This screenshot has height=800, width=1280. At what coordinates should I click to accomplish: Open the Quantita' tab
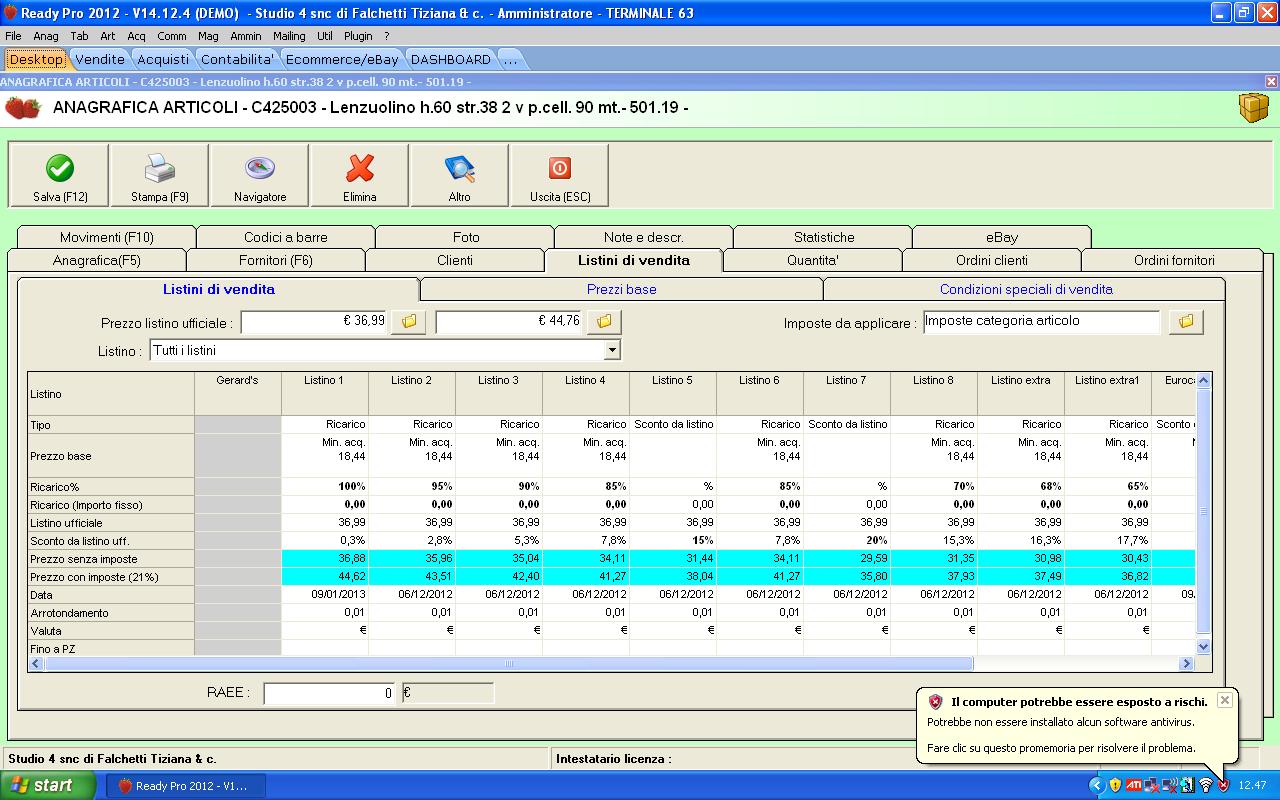[813, 260]
